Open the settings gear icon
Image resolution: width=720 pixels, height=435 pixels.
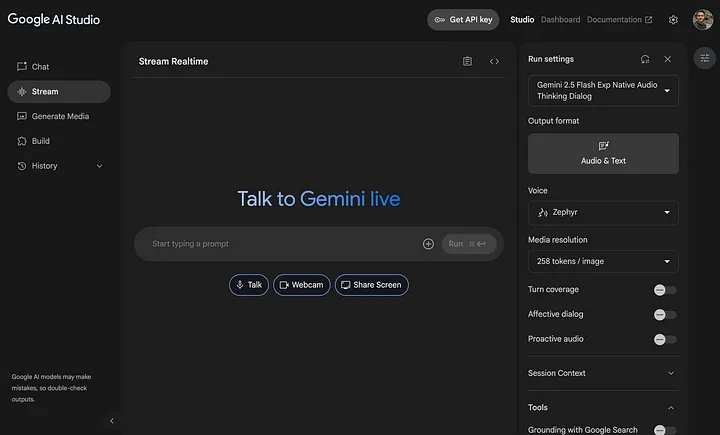click(673, 20)
